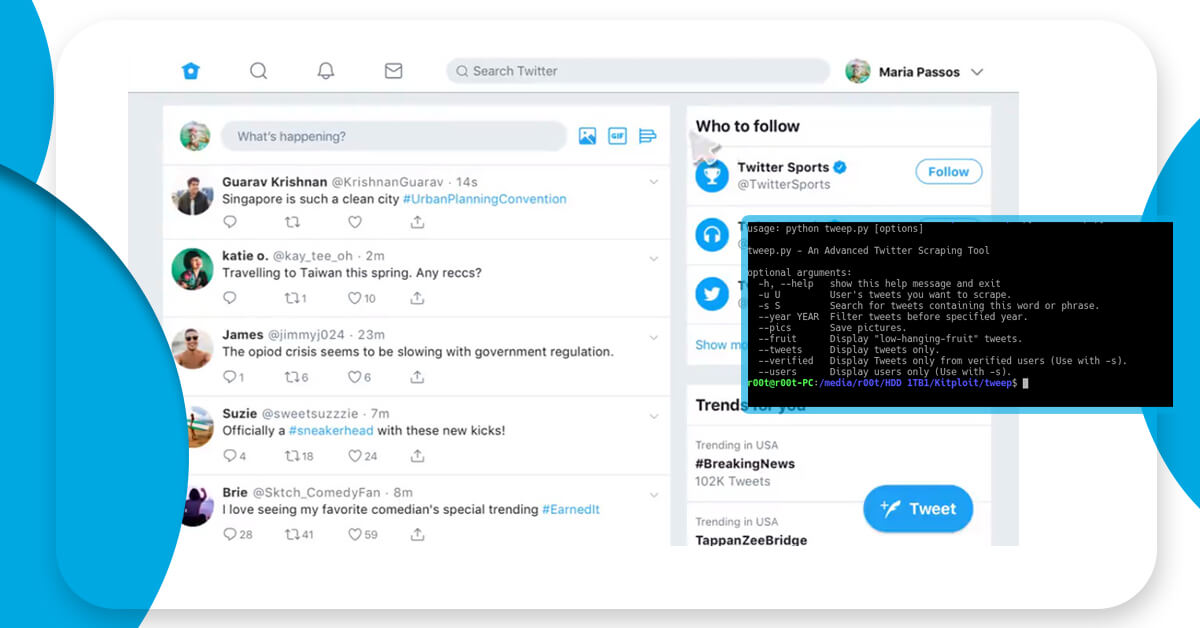
Task: Select the '--verified' option text in terminal
Action: click(x=786, y=361)
